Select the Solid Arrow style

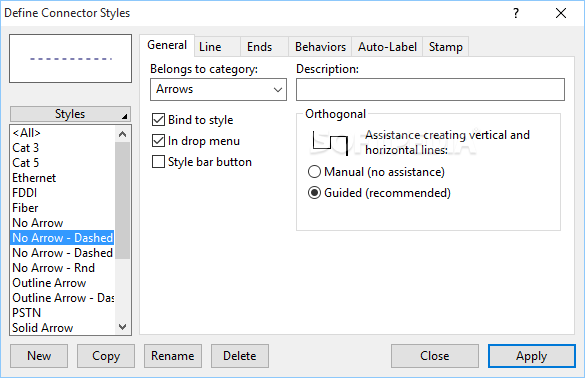tap(62, 328)
